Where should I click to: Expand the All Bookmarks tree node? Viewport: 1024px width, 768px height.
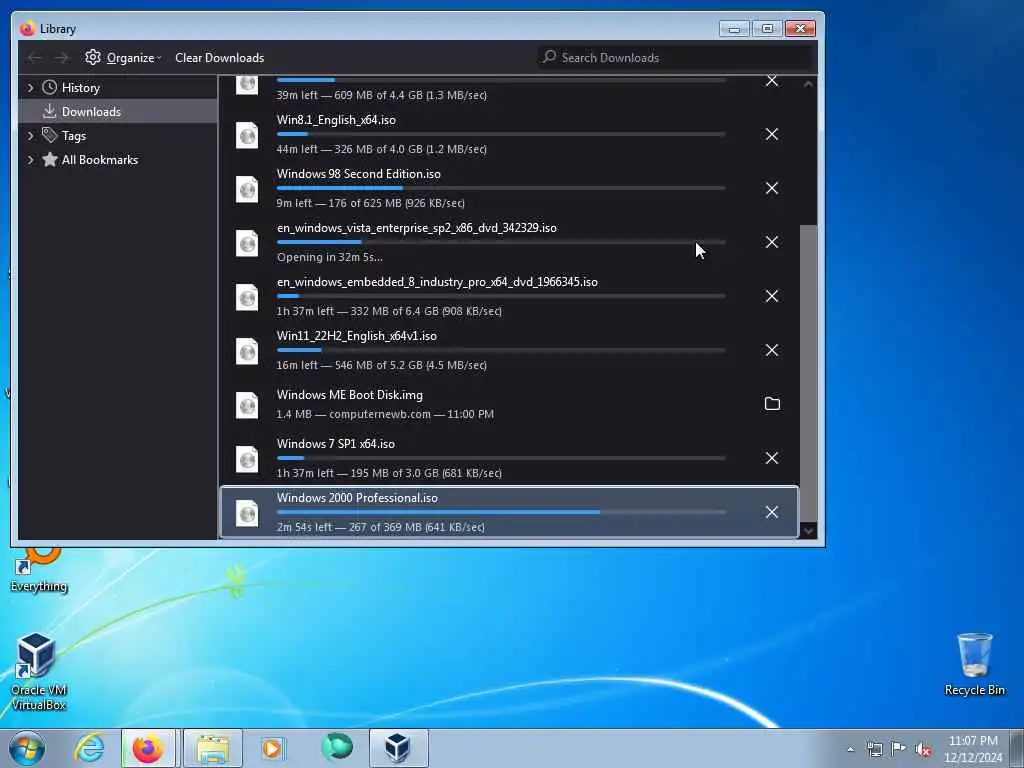30,160
